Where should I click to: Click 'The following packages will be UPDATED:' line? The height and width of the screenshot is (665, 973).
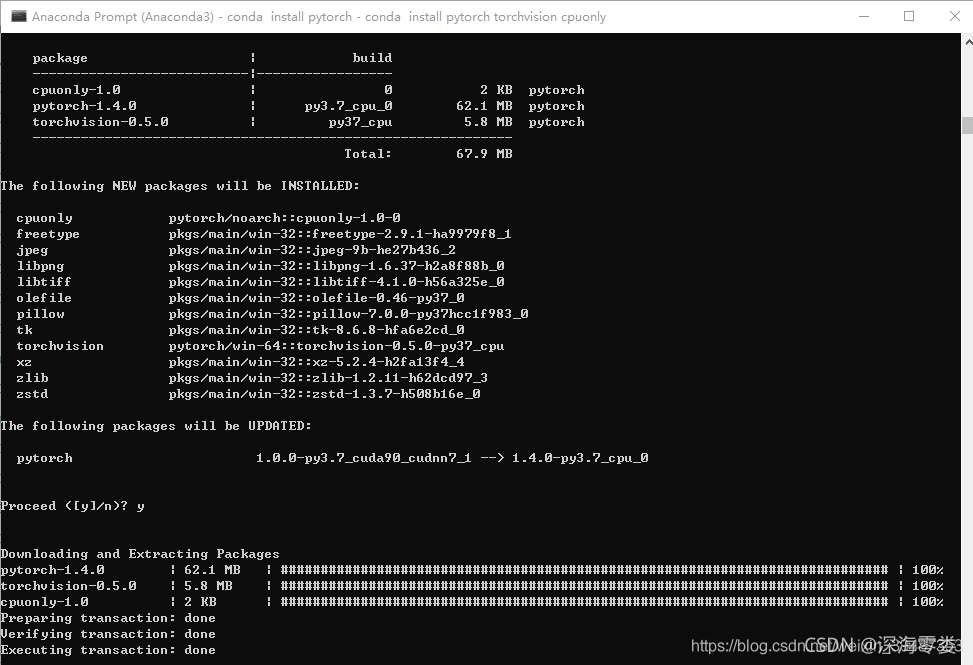[156, 426]
